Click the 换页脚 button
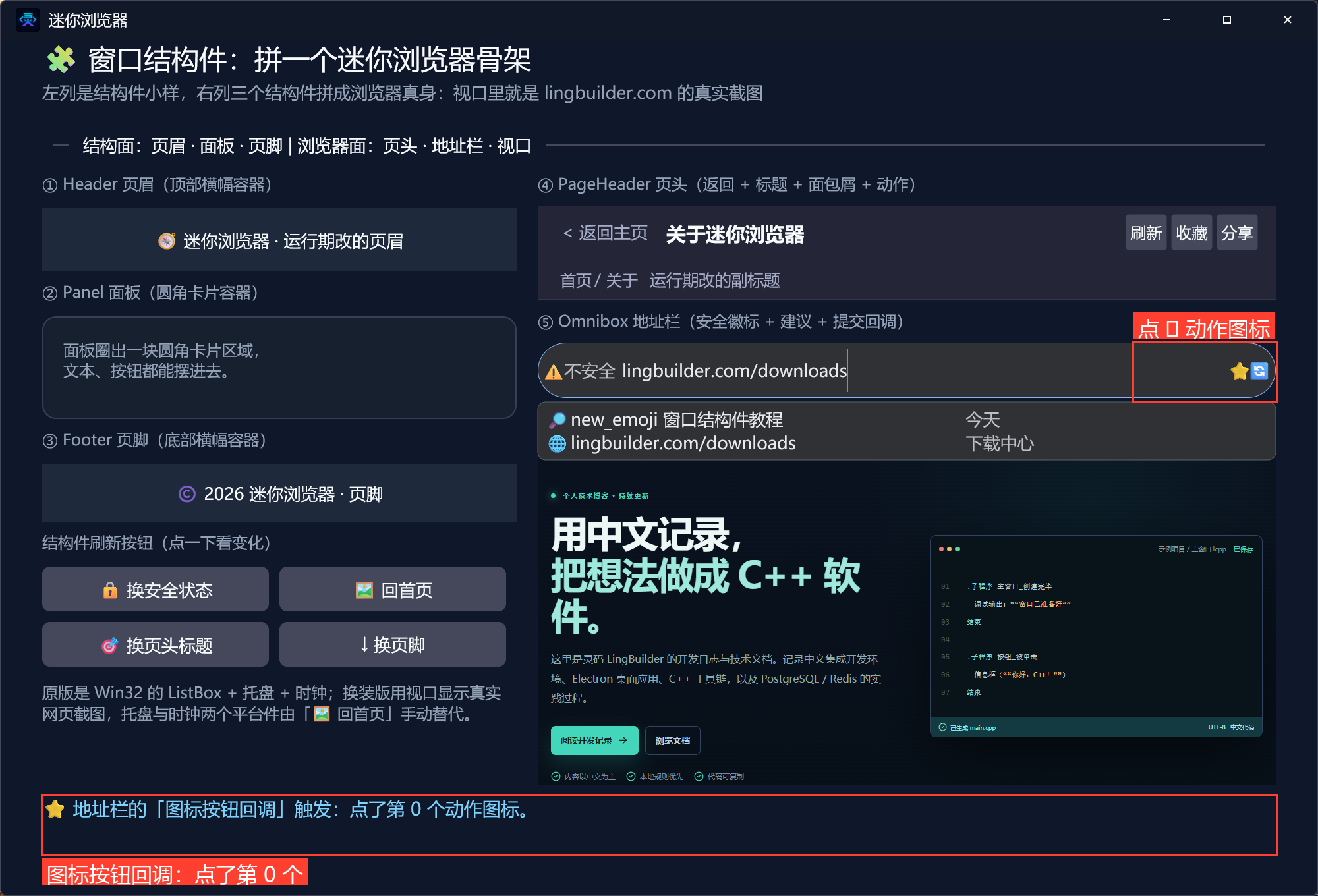 (x=393, y=644)
